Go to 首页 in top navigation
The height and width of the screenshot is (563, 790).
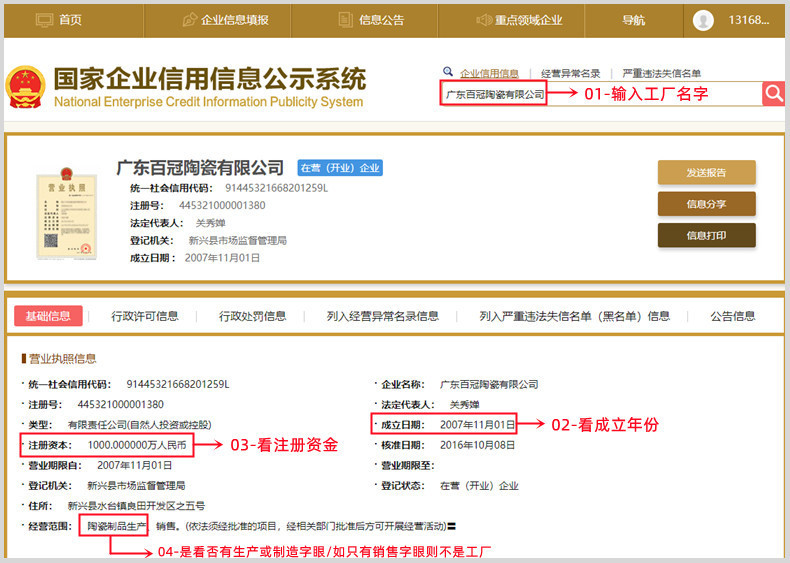point(70,20)
